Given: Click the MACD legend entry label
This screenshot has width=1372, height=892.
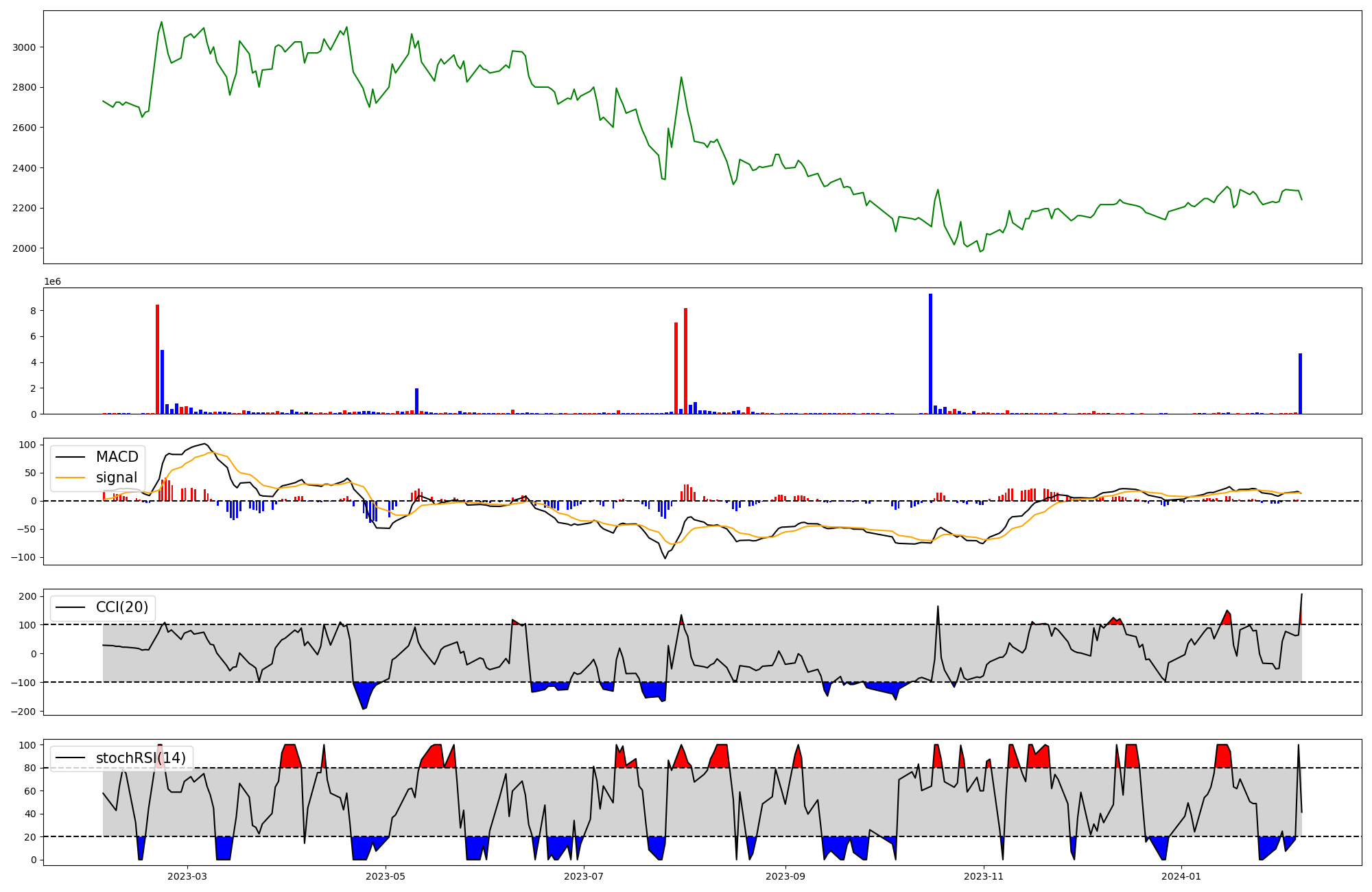Looking at the screenshot, I should (x=117, y=457).
